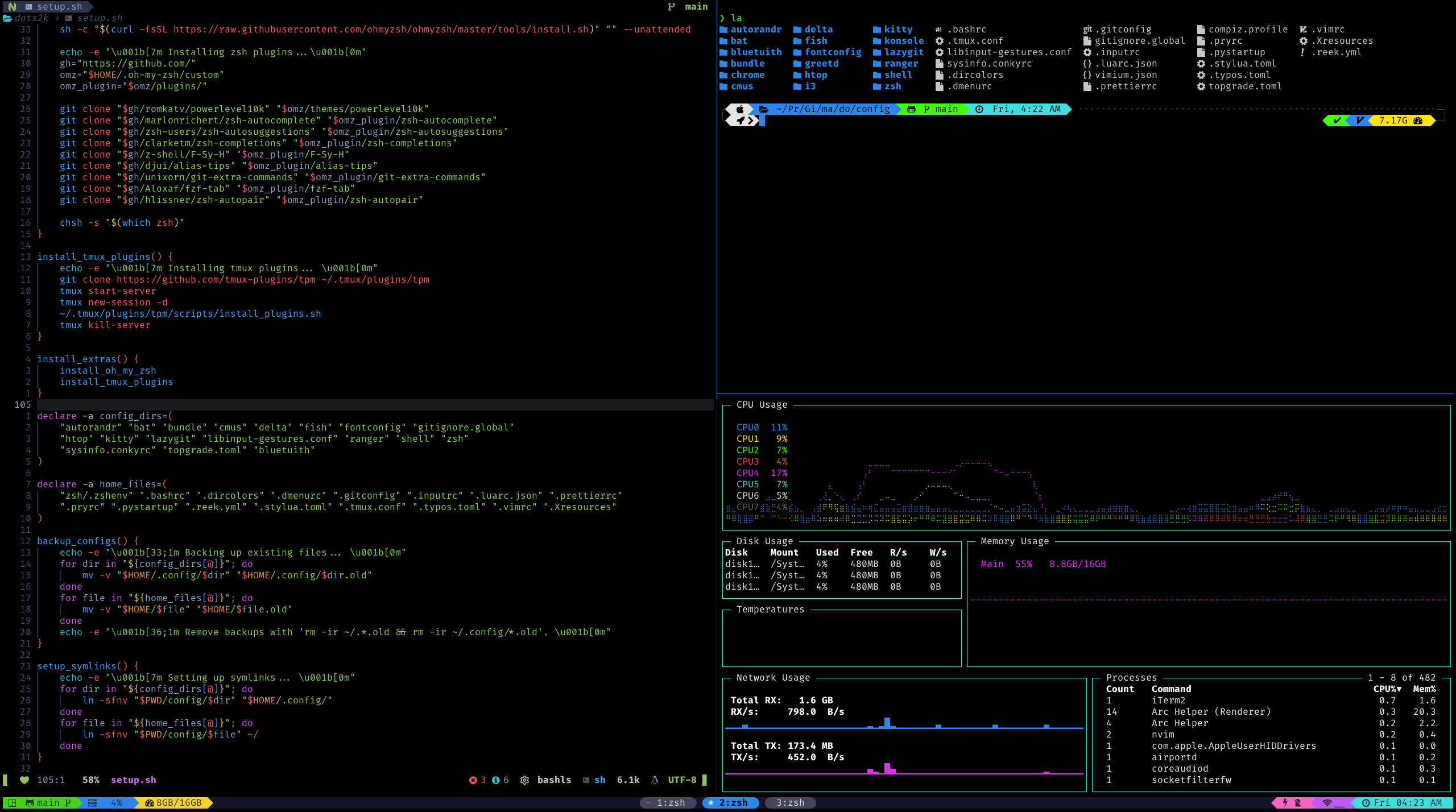Click the nvim row in Processes list

coord(1163,735)
